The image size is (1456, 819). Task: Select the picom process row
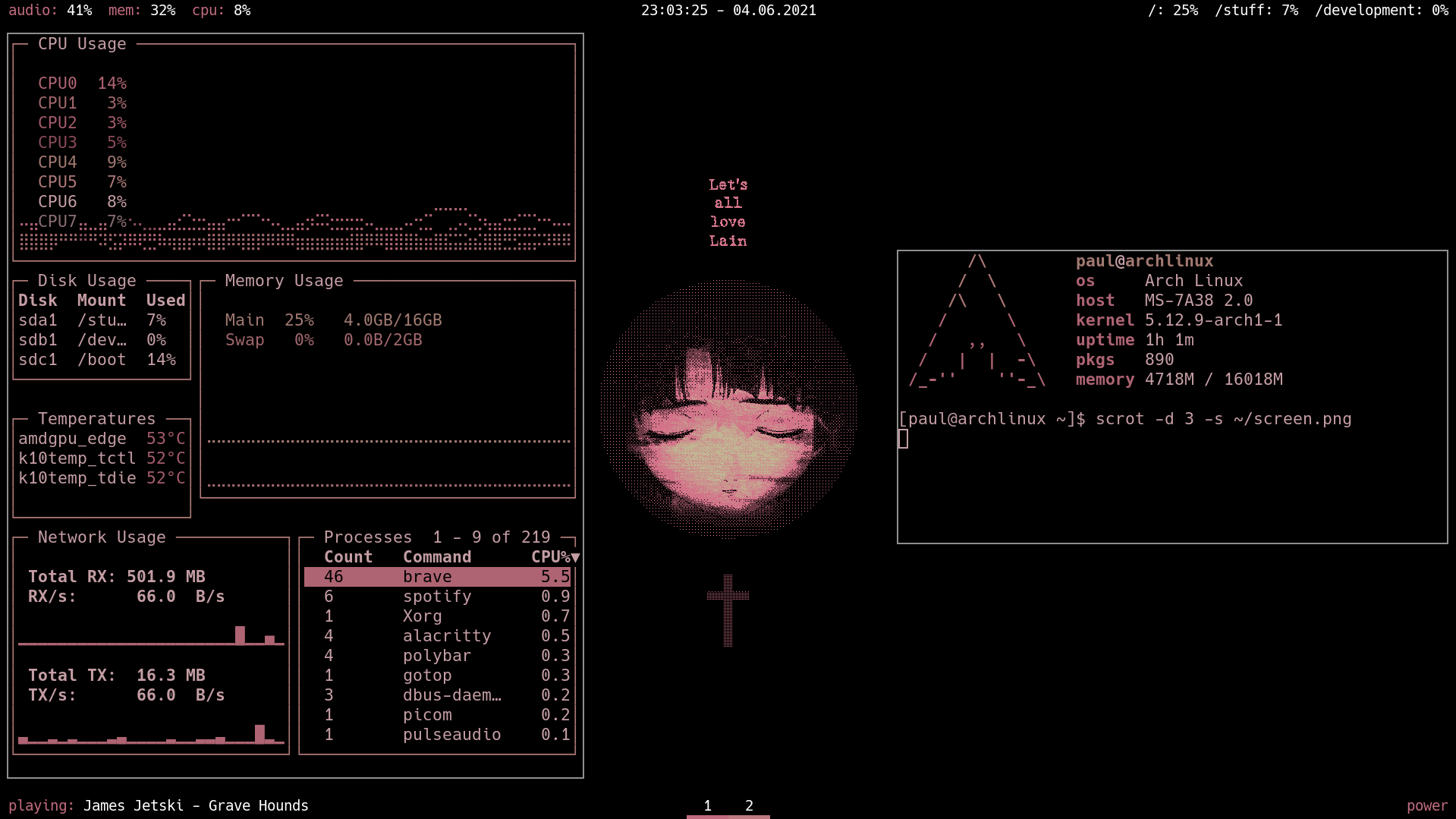(x=438, y=715)
